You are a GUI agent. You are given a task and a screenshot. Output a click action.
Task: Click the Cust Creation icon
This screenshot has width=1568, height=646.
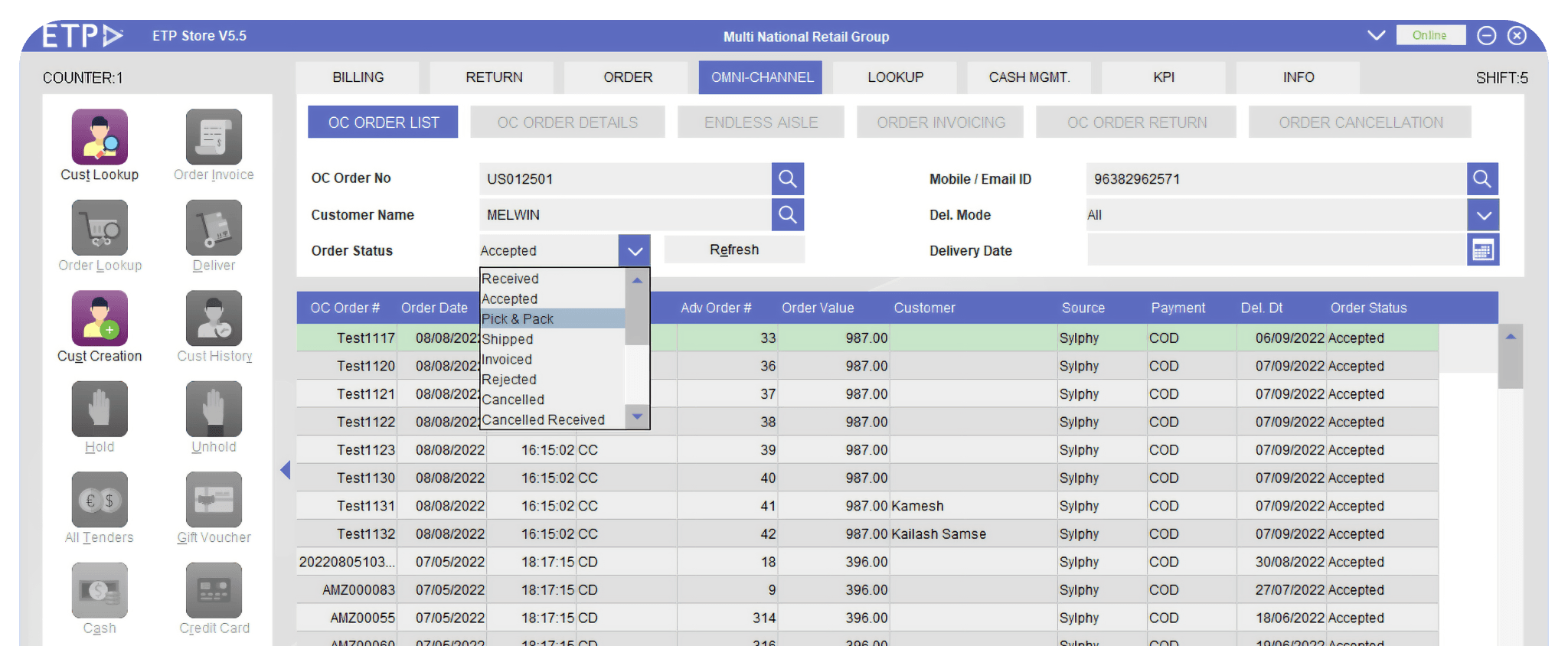100,319
